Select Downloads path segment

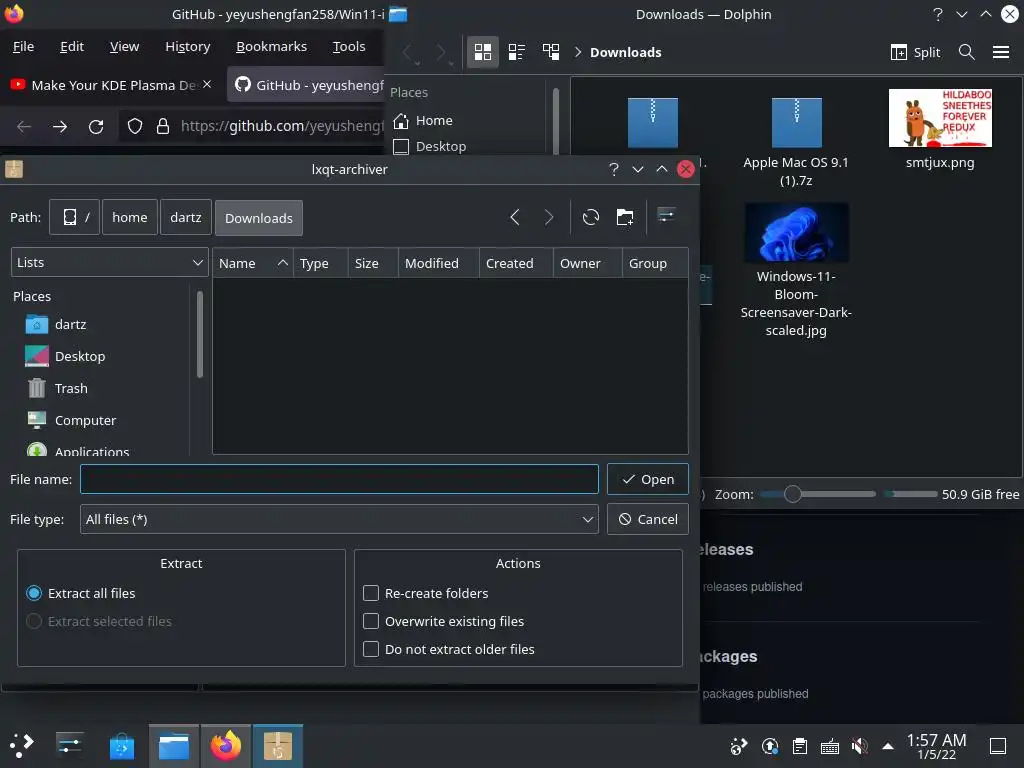pyautogui.click(x=259, y=218)
